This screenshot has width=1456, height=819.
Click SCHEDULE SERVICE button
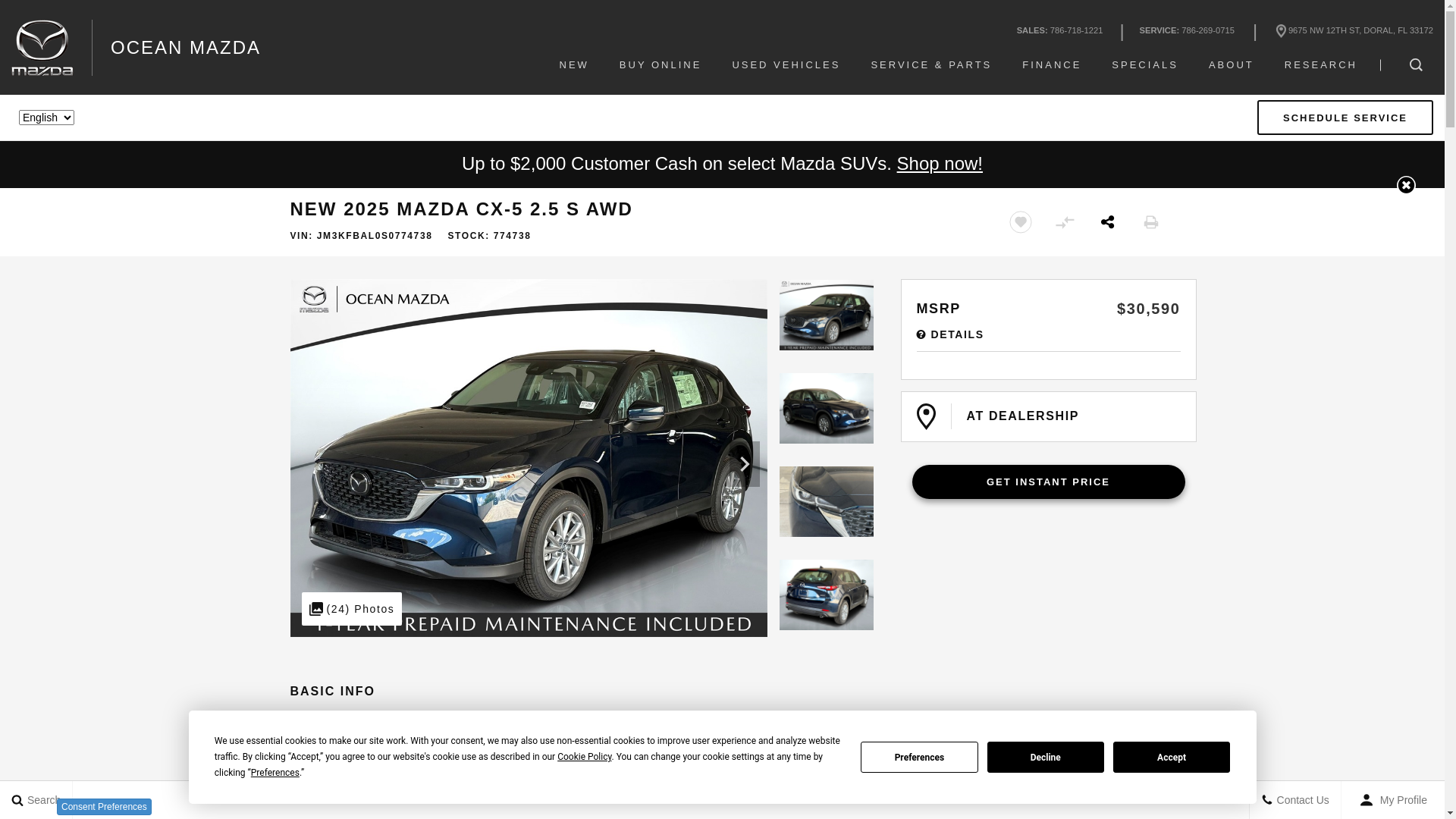tap(1345, 118)
